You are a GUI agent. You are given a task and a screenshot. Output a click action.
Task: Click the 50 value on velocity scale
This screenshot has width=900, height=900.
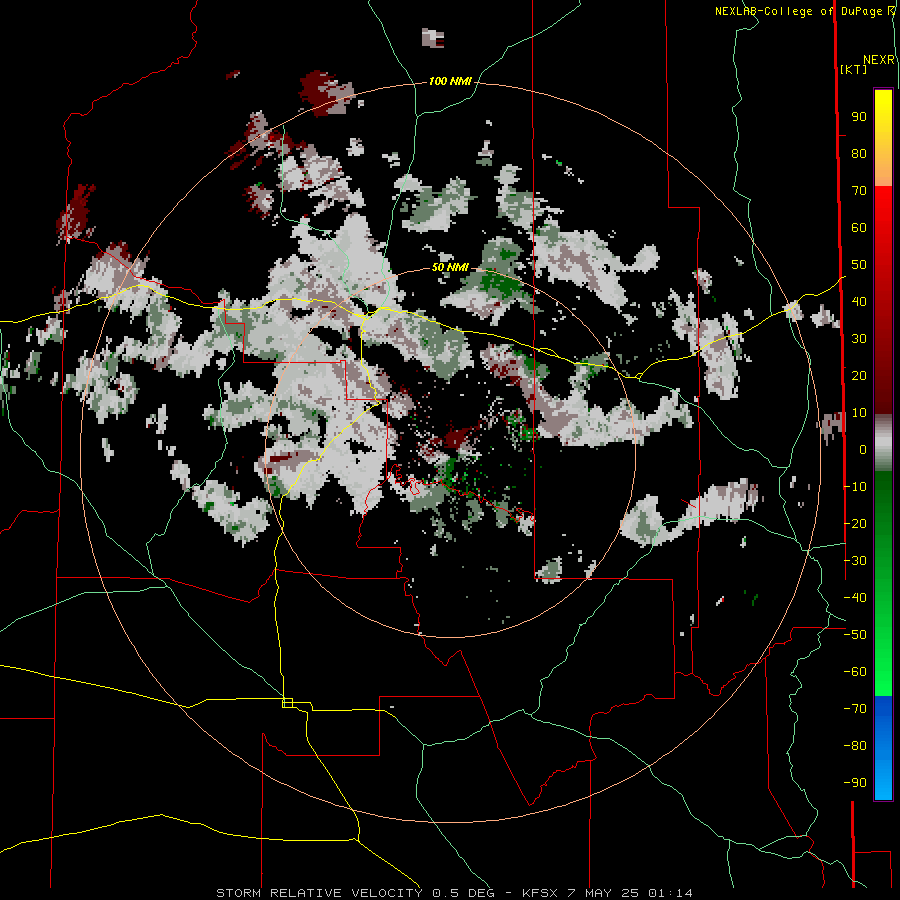[859, 265]
